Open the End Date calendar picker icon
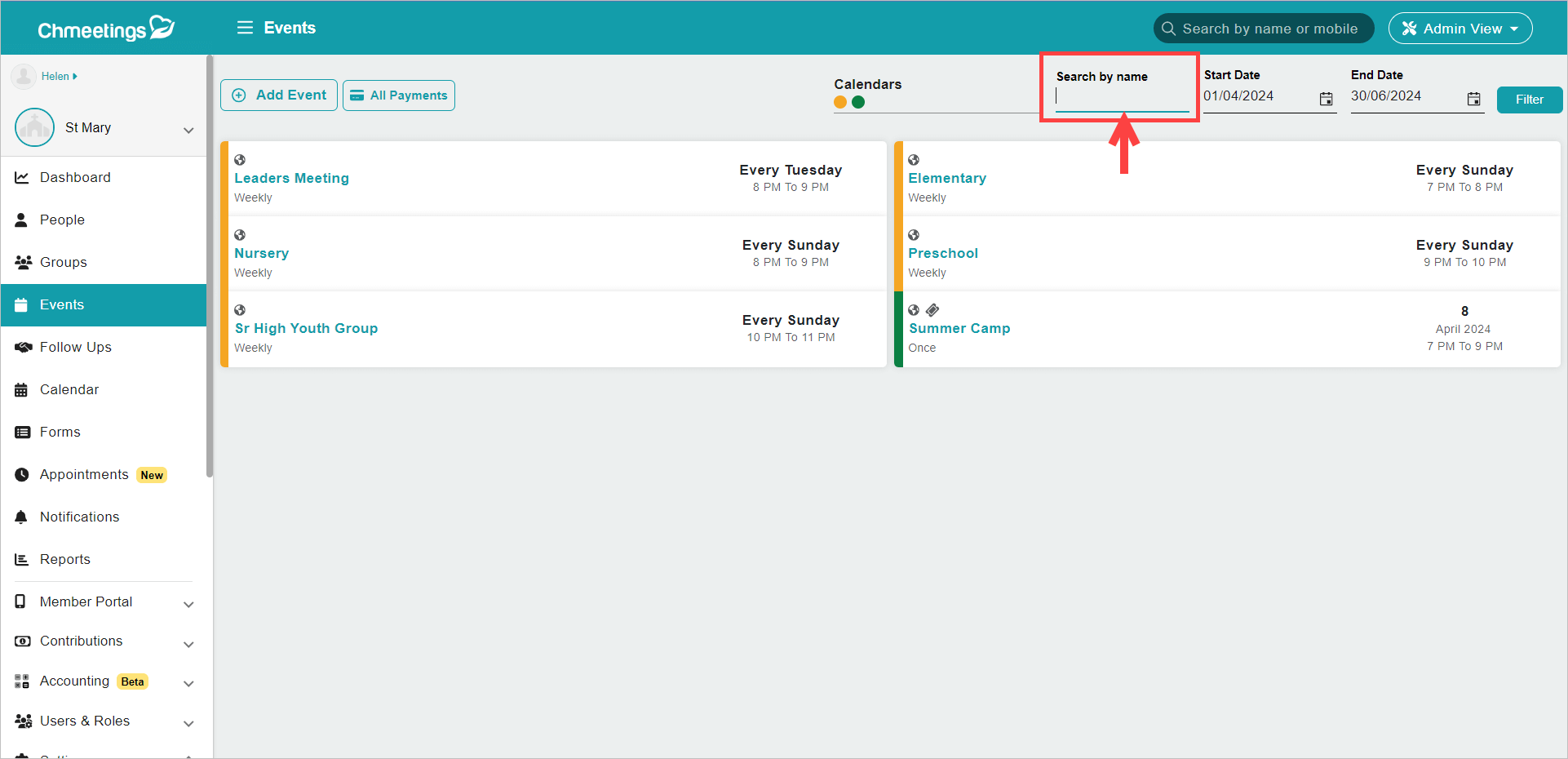Screen dimensions: 1568x759 [1473, 99]
